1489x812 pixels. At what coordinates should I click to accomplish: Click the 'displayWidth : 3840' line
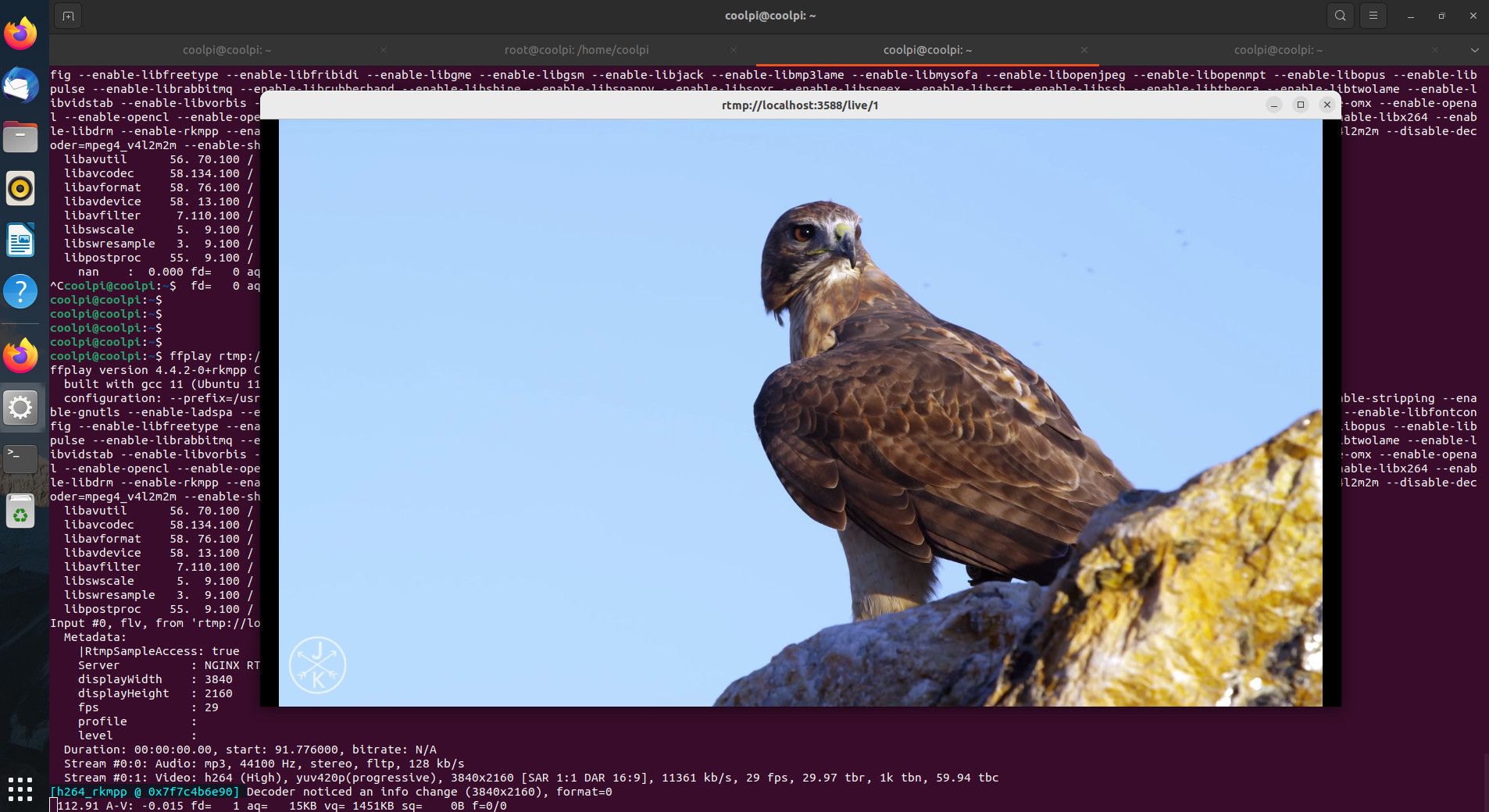155,679
